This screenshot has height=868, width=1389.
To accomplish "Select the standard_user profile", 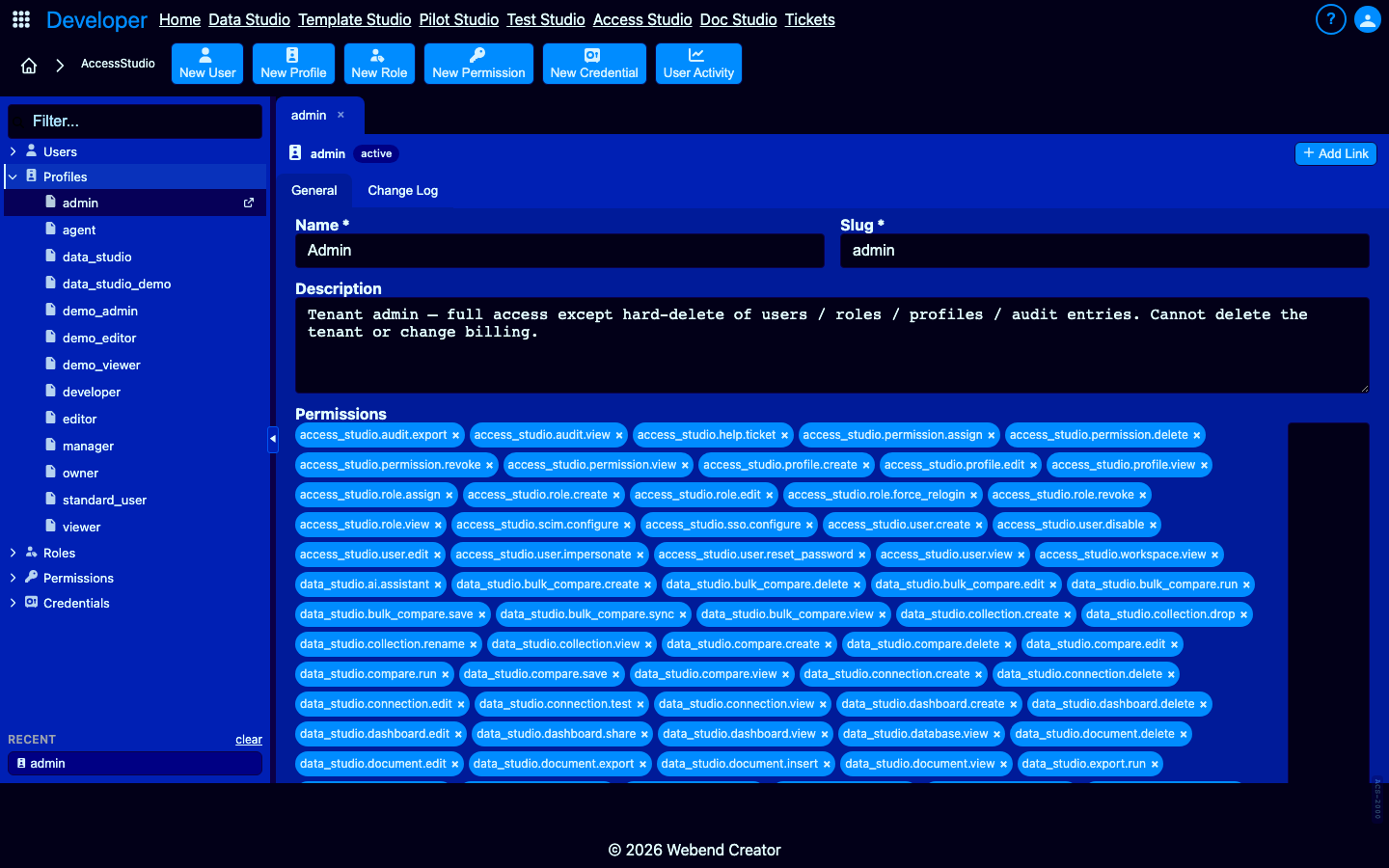I will pos(135,500).
